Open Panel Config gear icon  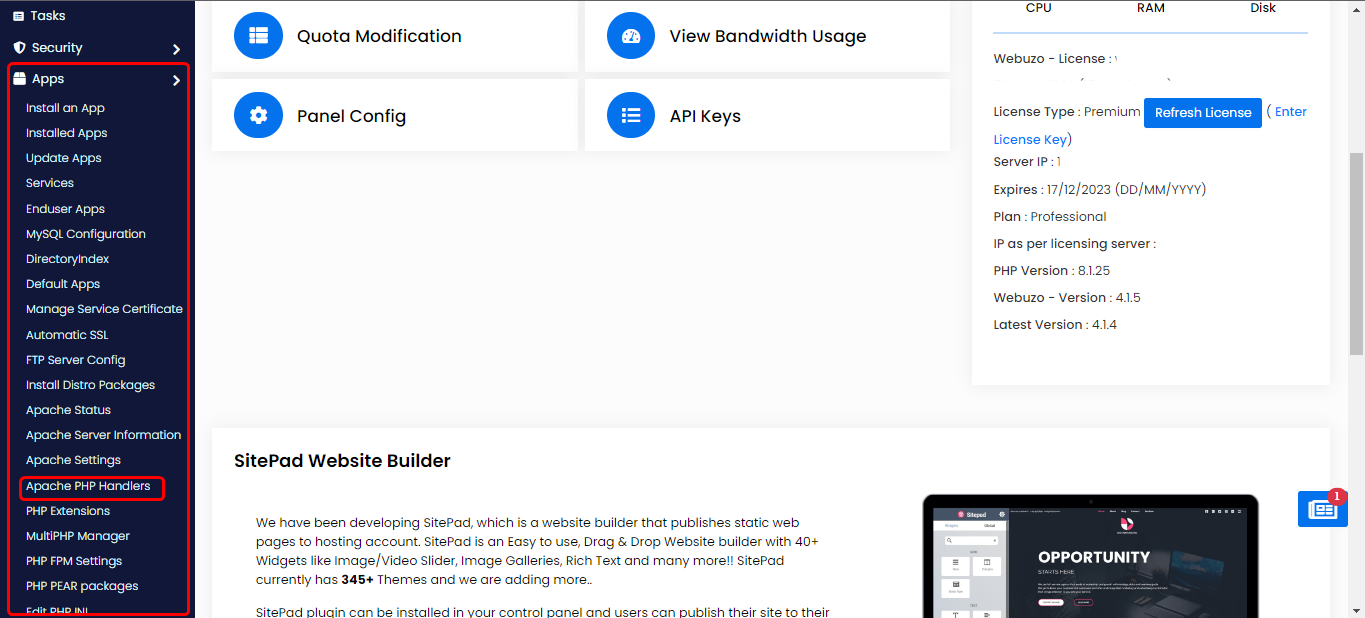pos(259,116)
